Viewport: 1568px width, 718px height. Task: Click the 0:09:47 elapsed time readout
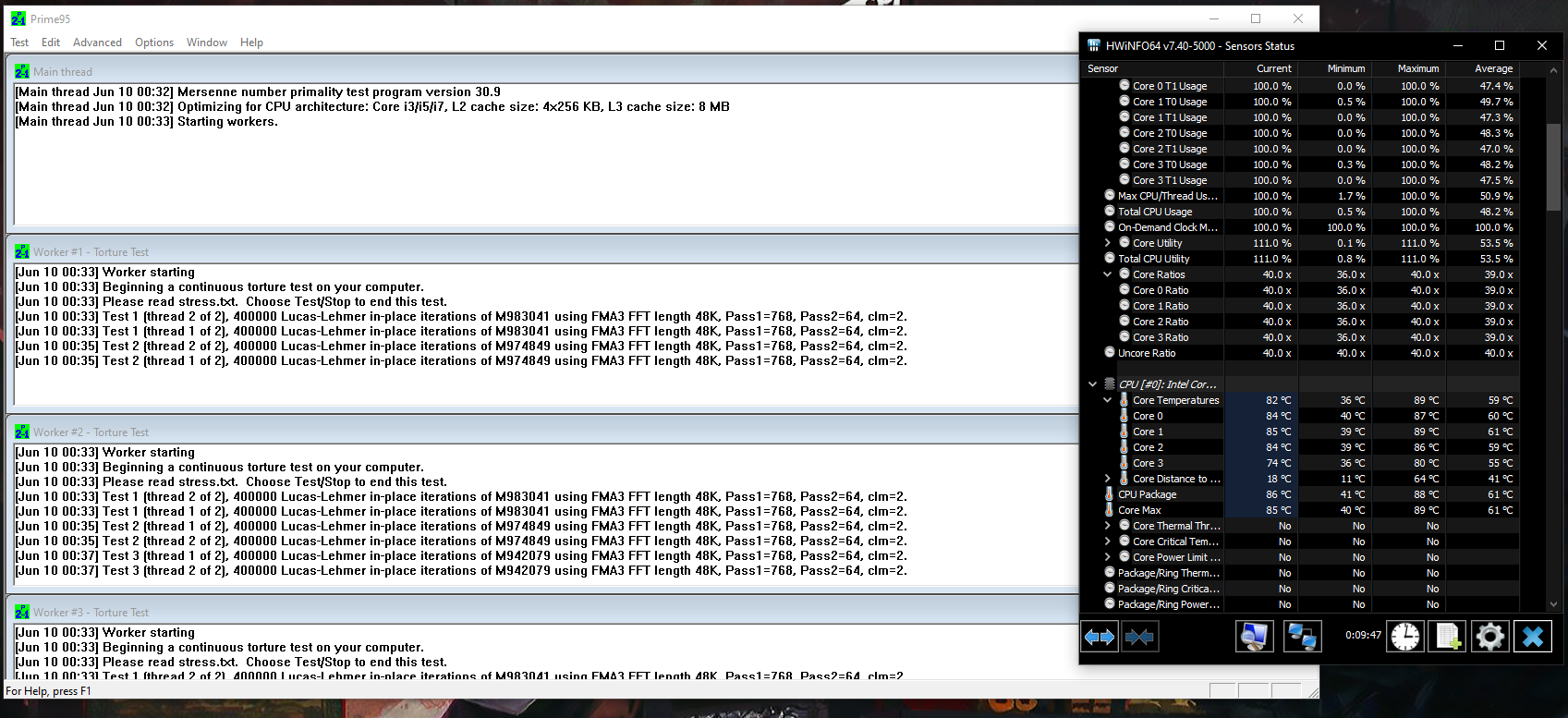1363,636
